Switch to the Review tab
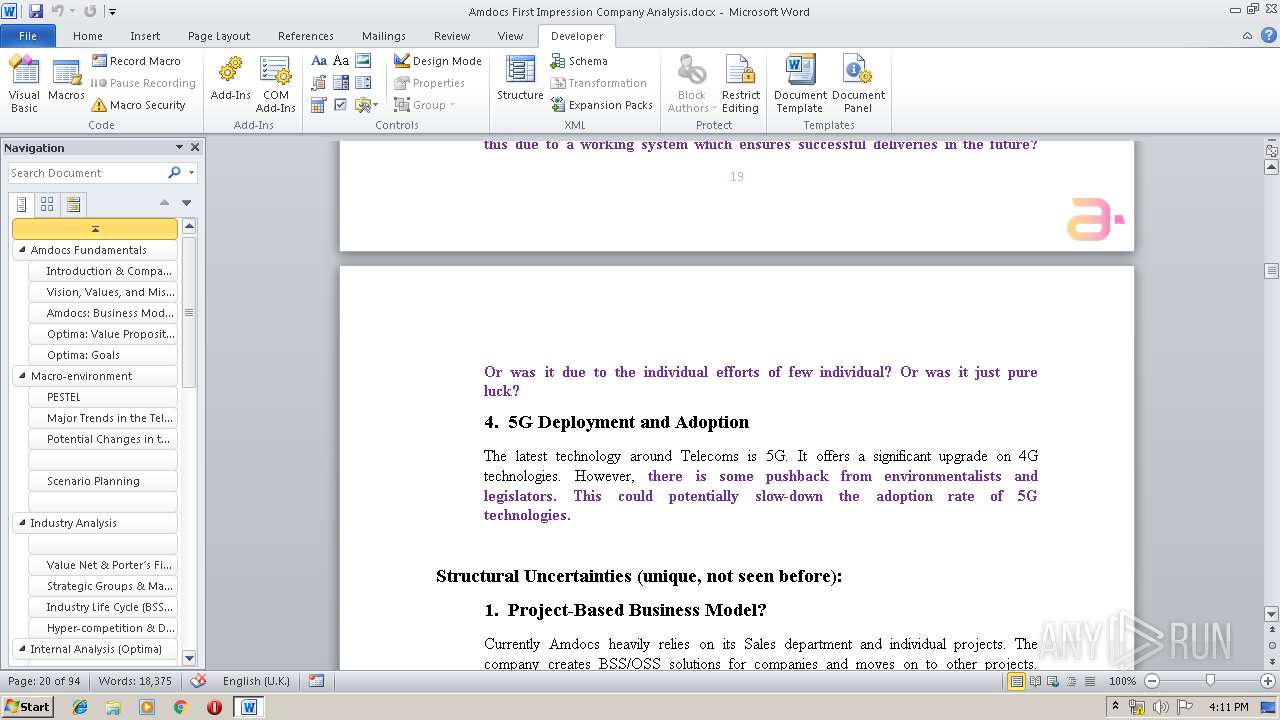 (x=452, y=36)
